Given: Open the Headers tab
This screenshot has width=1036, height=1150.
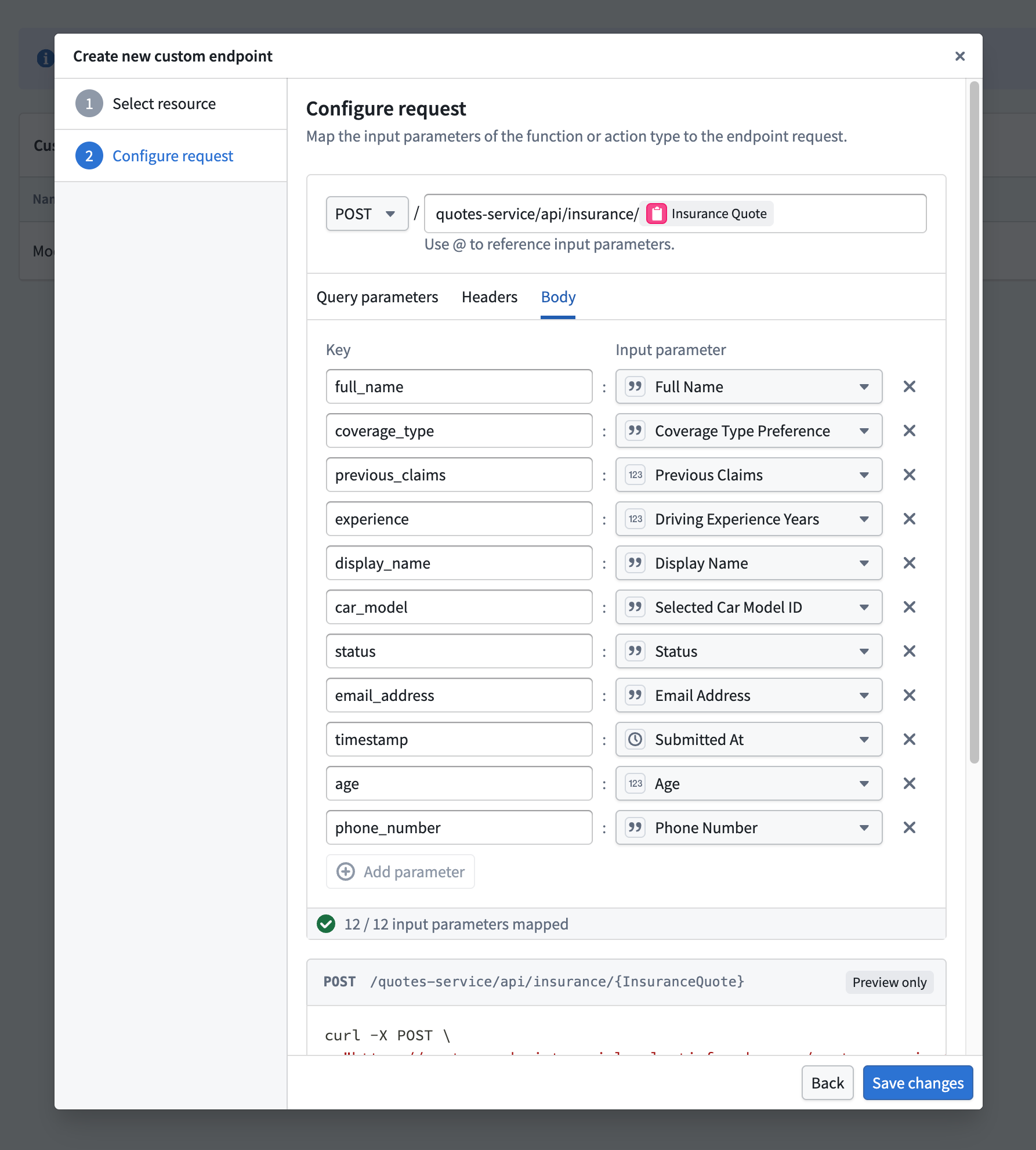Looking at the screenshot, I should pos(489,297).
